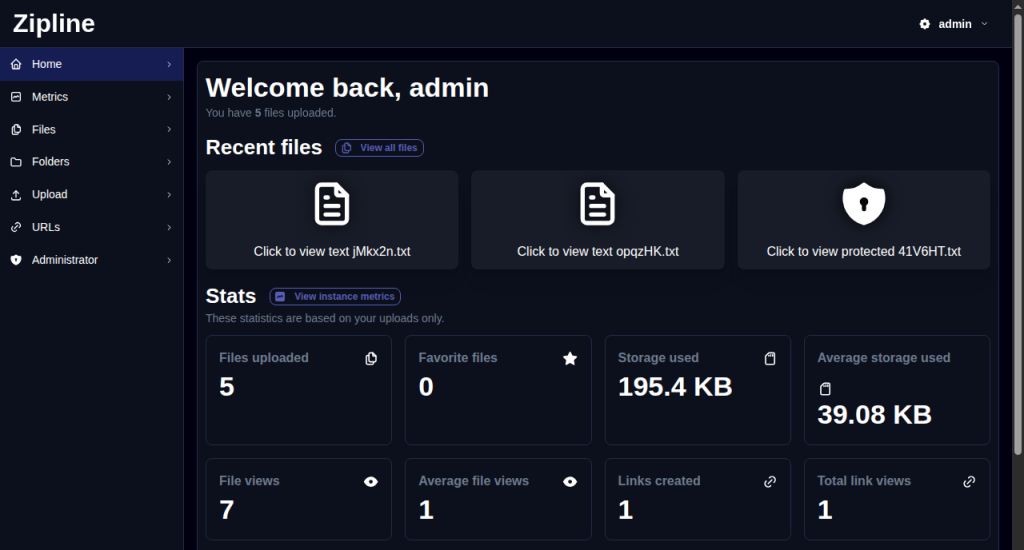
Task: Open the text file jMkx2n.txt card
Action: pos(332,220)
